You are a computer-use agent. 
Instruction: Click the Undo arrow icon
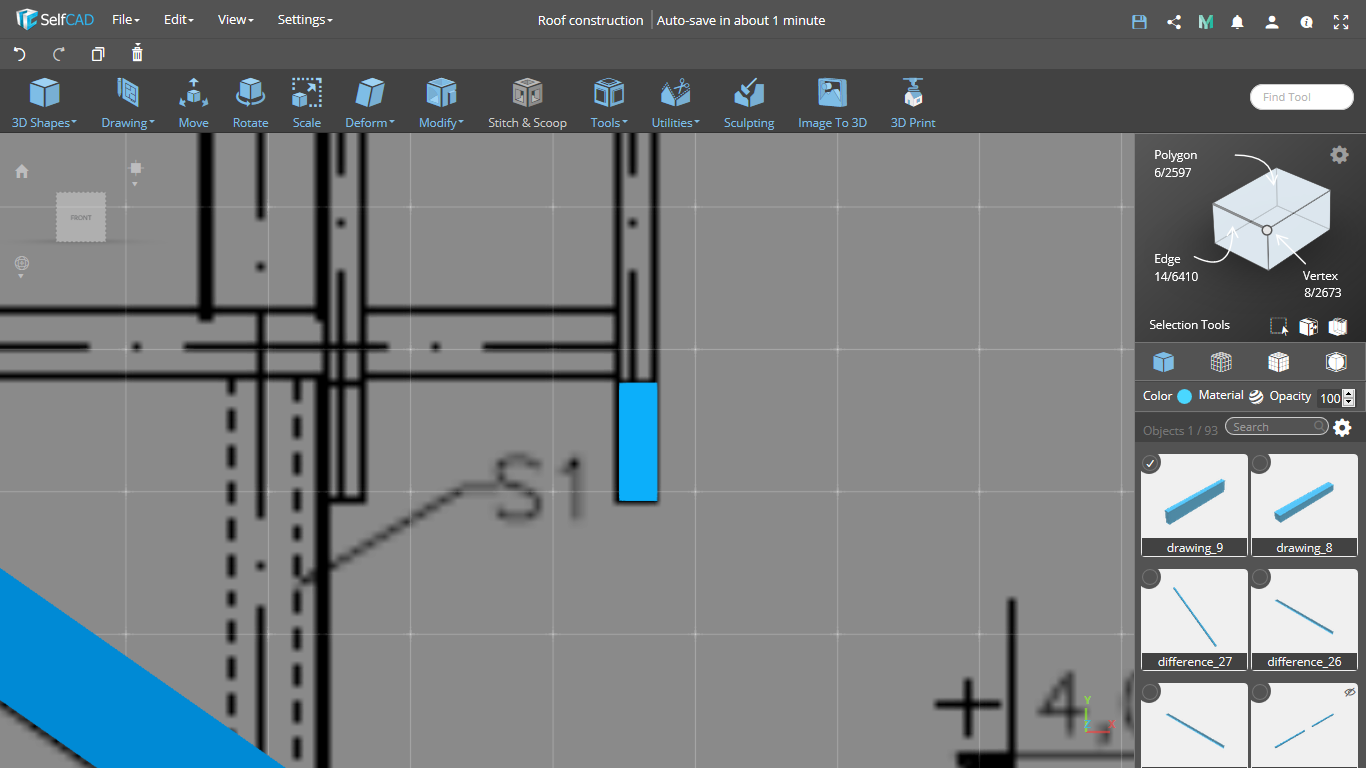(x=19, y=54)
